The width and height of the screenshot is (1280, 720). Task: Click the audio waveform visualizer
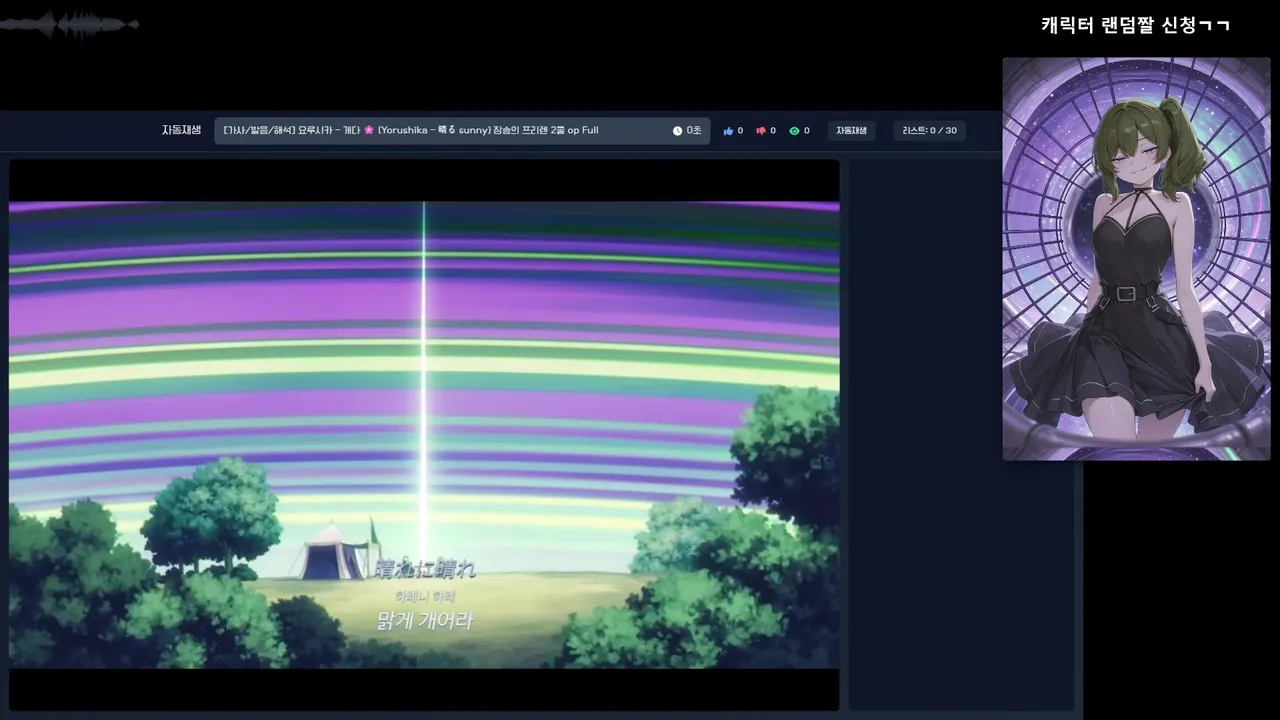[70, 24]
